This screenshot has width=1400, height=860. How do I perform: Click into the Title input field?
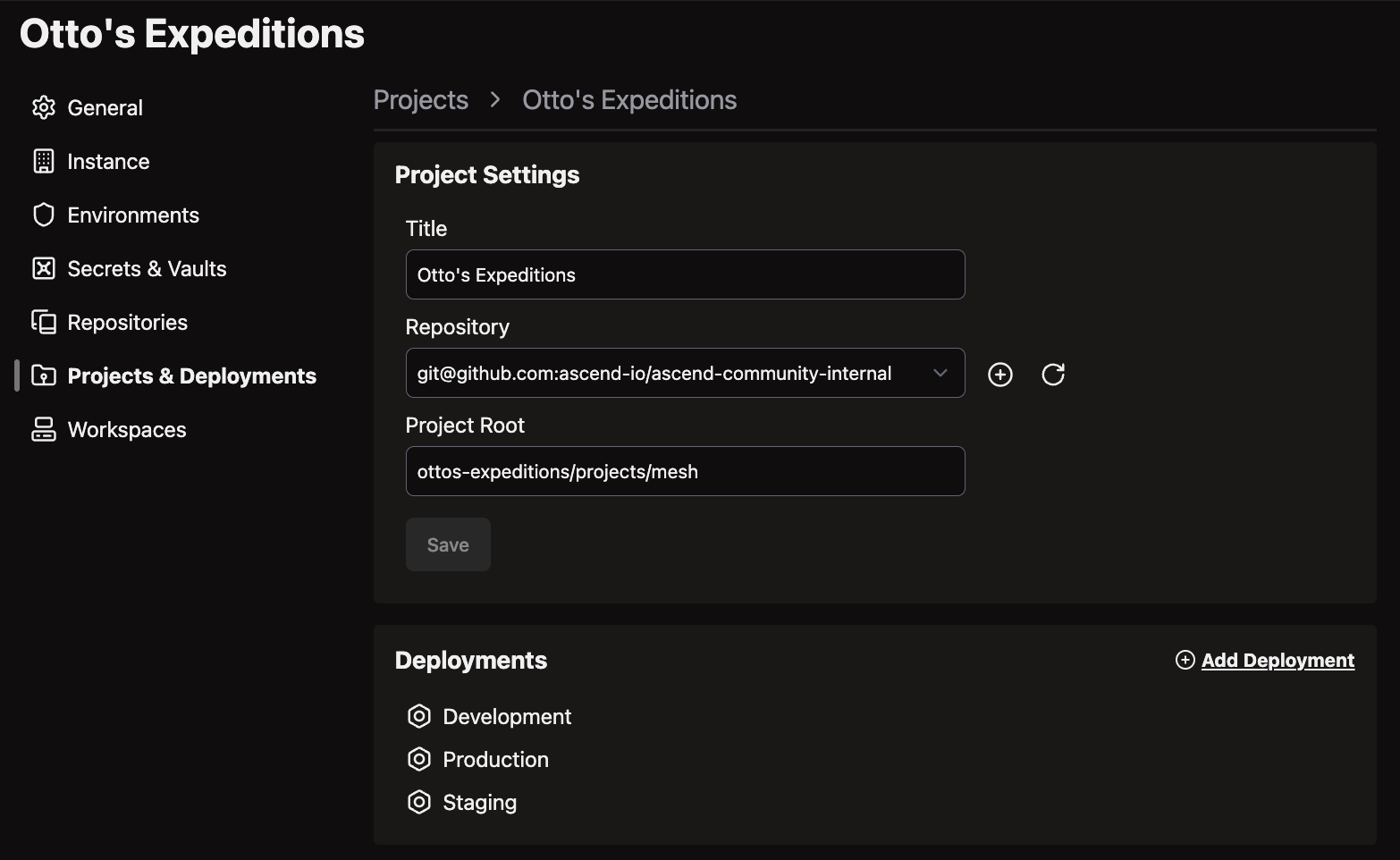(685, 274)
